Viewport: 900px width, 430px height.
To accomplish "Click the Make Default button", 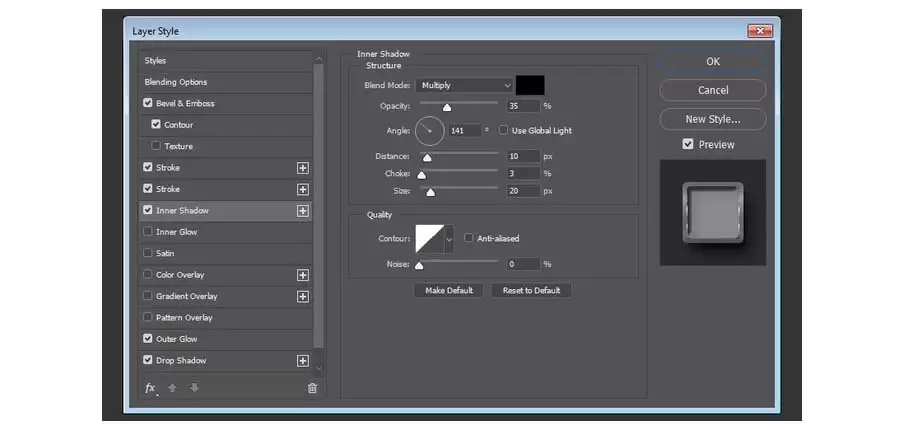I will pyautogui.click(x=448, y=290).
